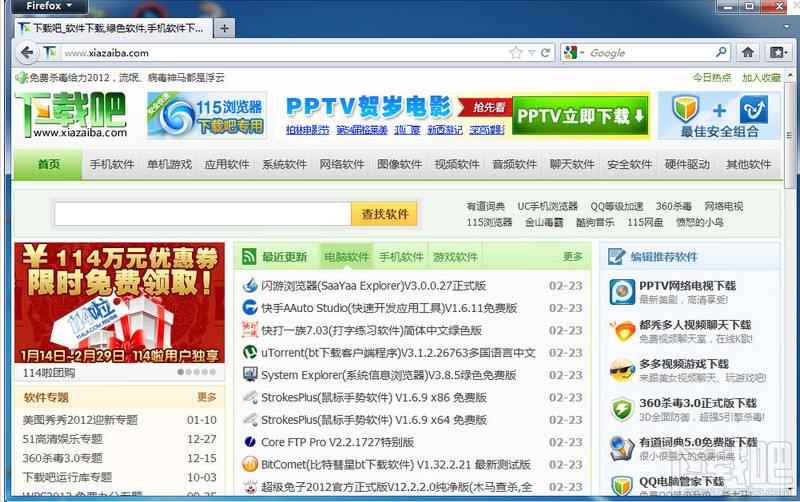This screenshot has height=502, width=800.
Task: Click the StrokesPlus x86 entry icon
Action: point(250,397)
